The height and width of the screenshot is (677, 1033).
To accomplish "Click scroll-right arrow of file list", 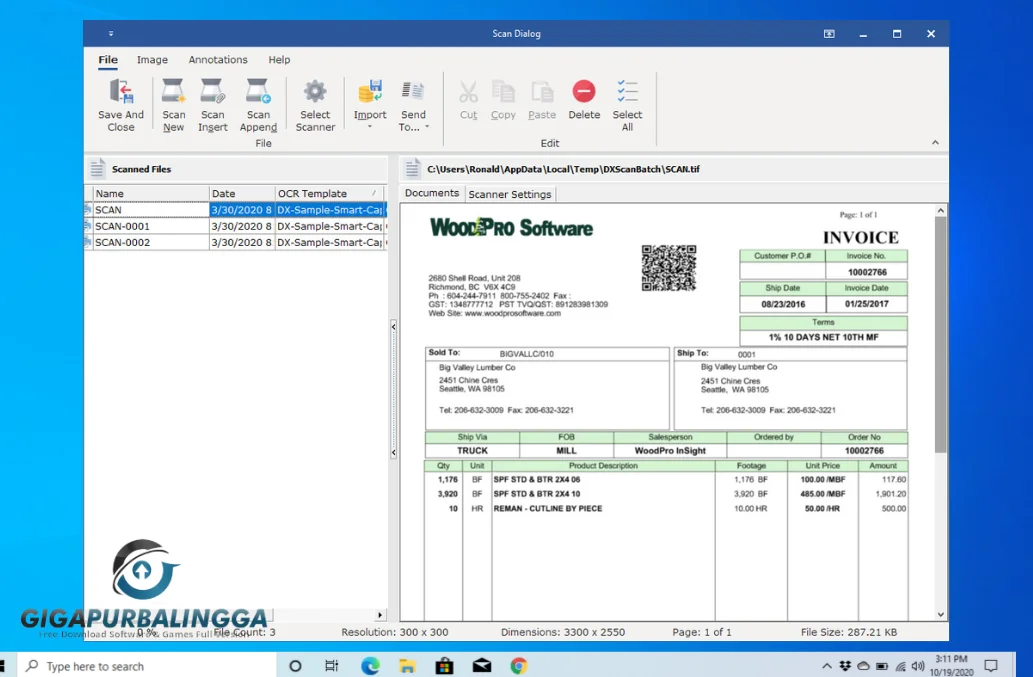I will coord(380,615).
